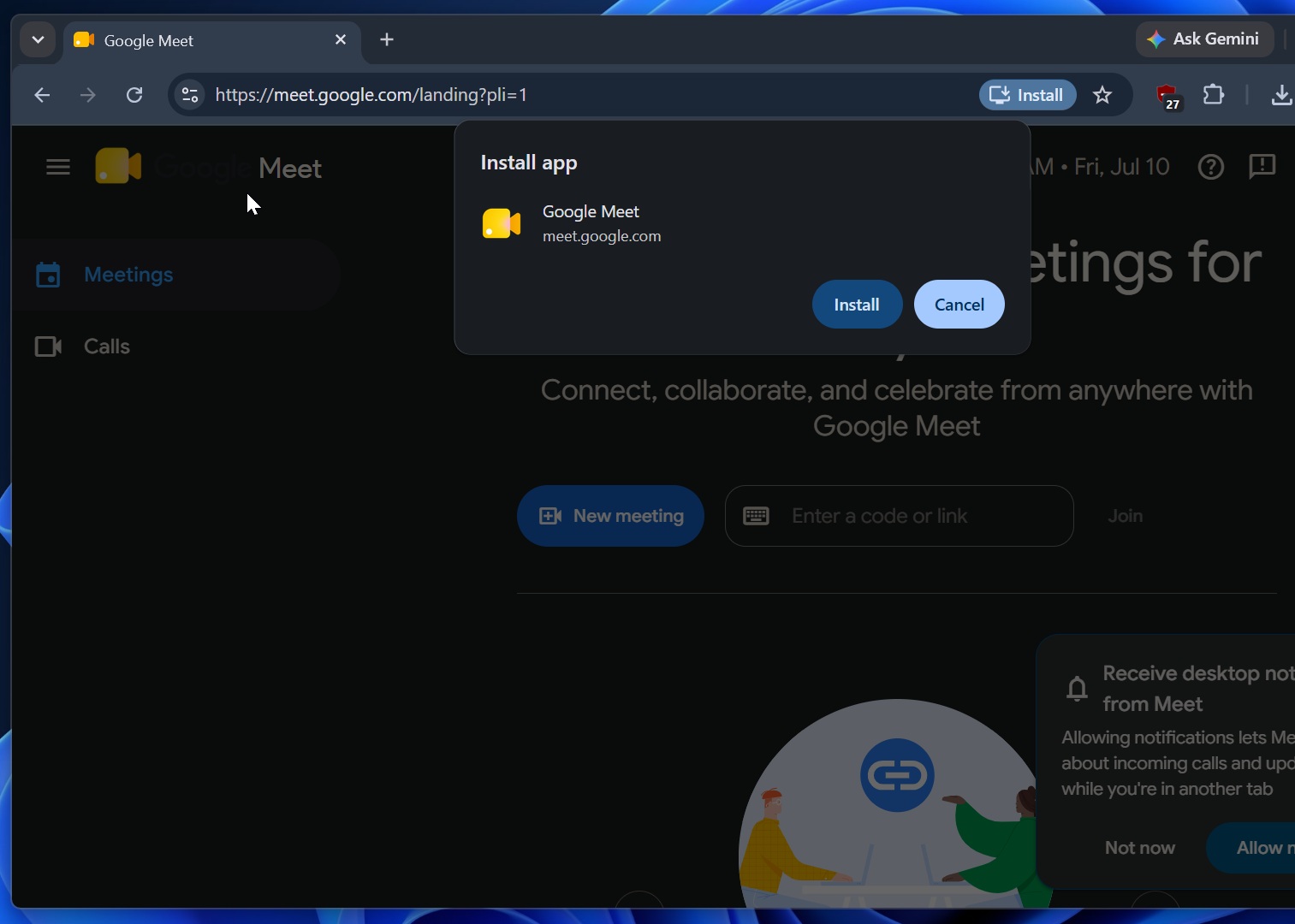Start a New meeting
1295x924 pixels.
[x=610, y=516]
